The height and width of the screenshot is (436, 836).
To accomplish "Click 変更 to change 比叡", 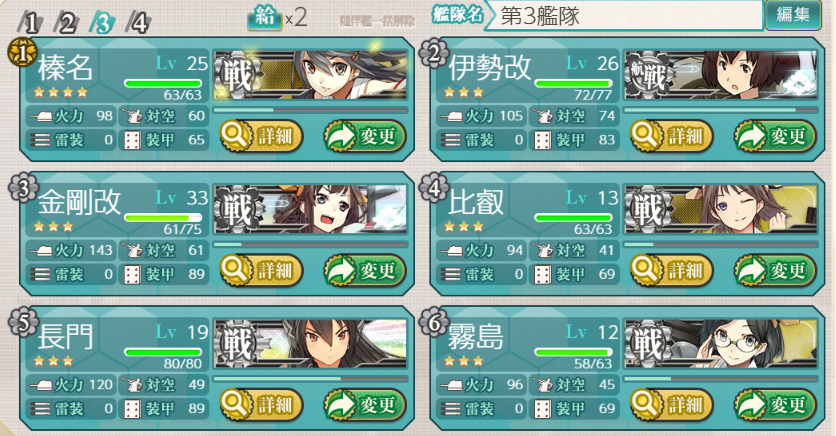I will click(776, 271).
